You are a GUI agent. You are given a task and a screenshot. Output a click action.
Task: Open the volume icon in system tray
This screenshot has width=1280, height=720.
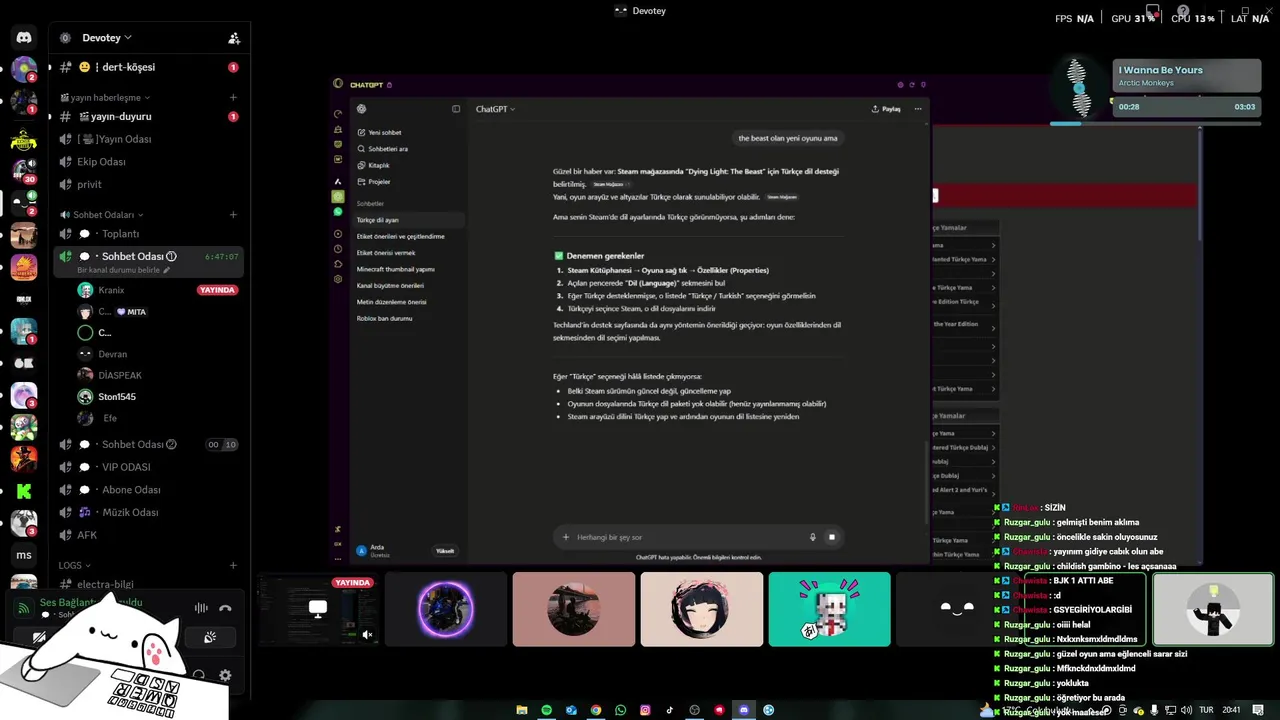tap(1186, 710)
